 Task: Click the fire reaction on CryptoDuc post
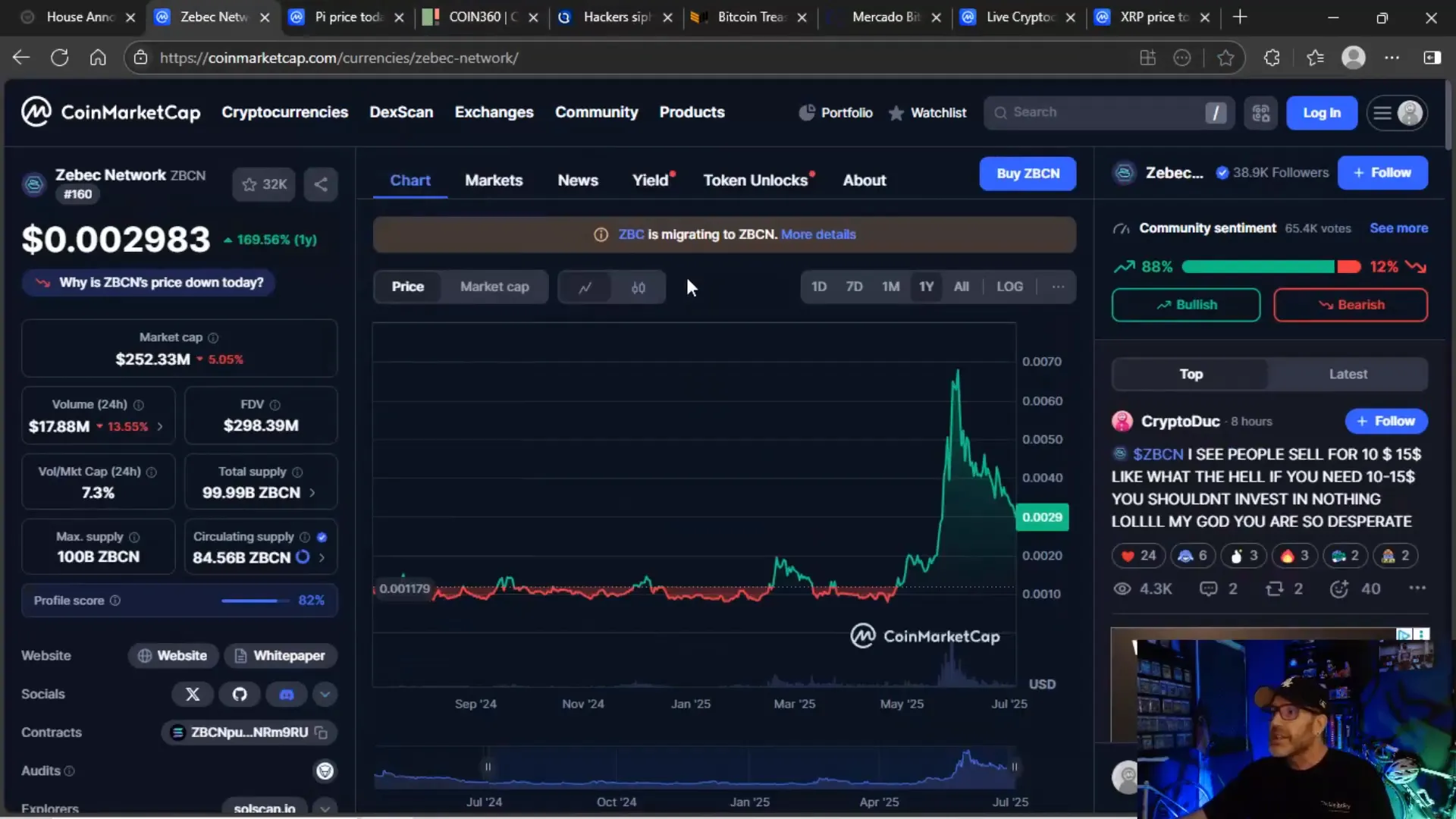(x=1294, y=556)
